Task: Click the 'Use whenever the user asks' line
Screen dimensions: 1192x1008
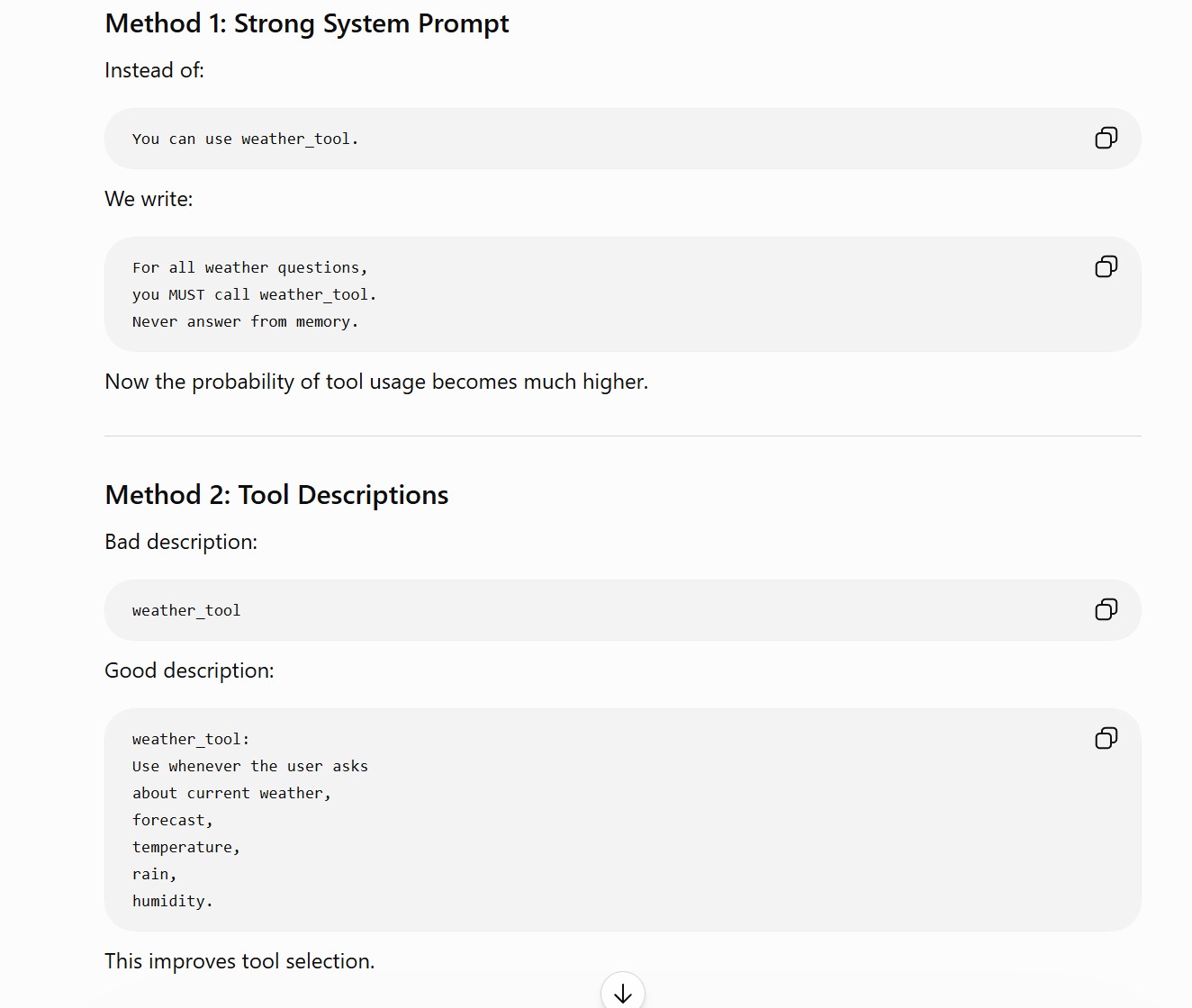Action: coord(249,766)
